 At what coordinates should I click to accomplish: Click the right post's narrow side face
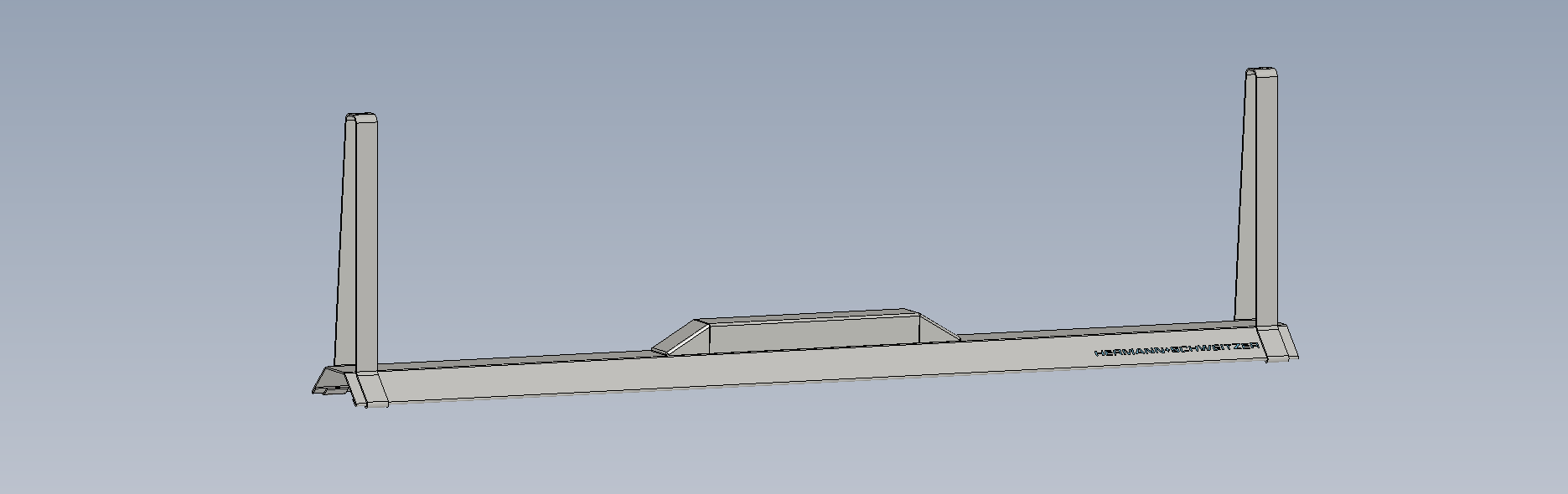pyautogui.click(x=1244, y=201)
